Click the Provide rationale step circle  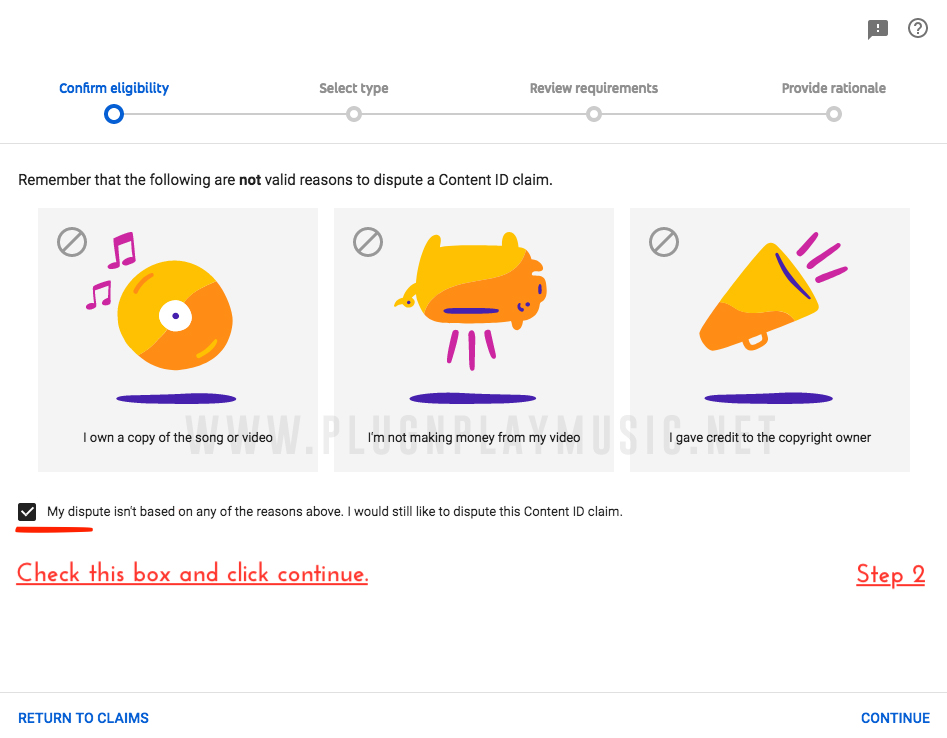pos(834,114)
